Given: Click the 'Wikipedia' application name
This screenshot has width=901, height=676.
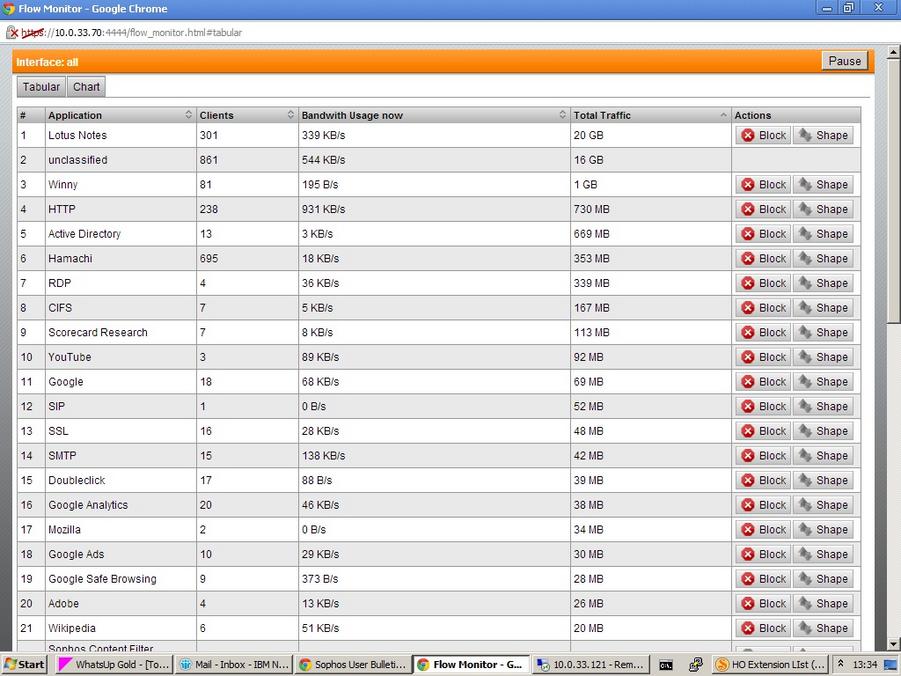Looking at the screenshot, I should (72, 628).
